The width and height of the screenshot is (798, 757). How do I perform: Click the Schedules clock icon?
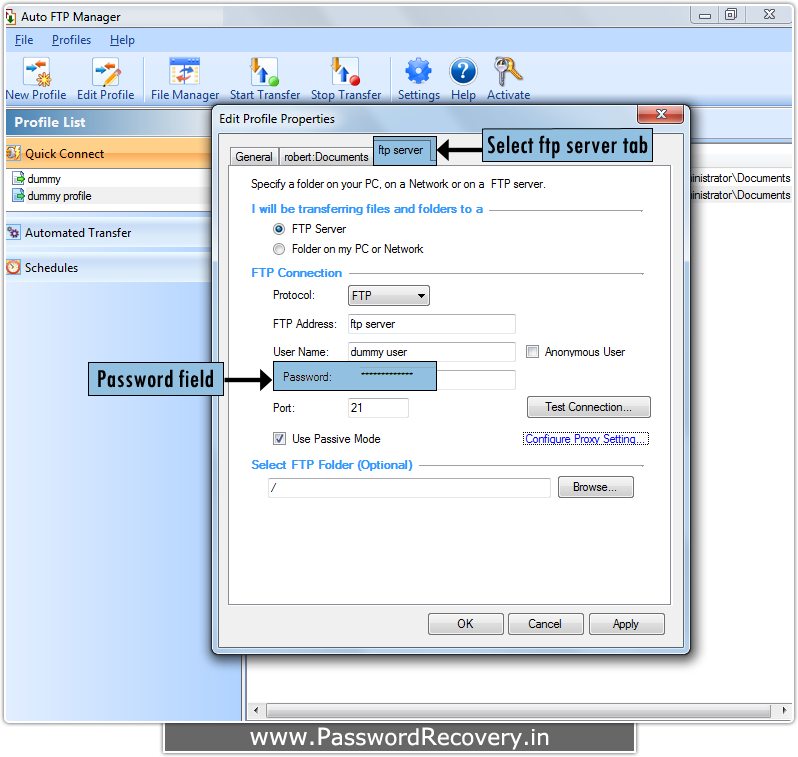tap(13, 267)
